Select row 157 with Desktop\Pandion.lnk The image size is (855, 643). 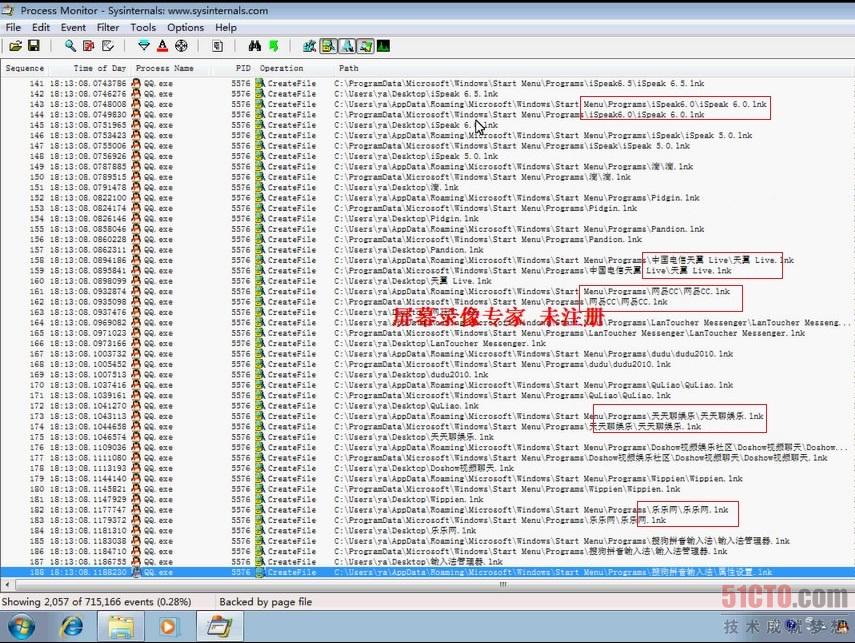point(426,249)
